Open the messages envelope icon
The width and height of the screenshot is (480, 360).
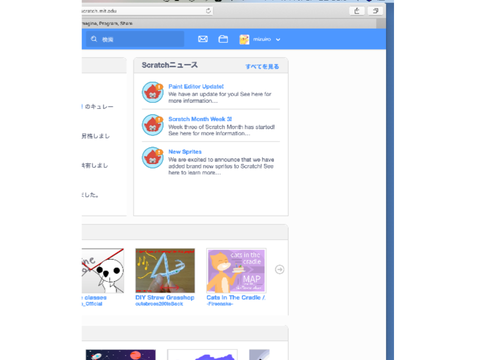(x=203, y=39)
